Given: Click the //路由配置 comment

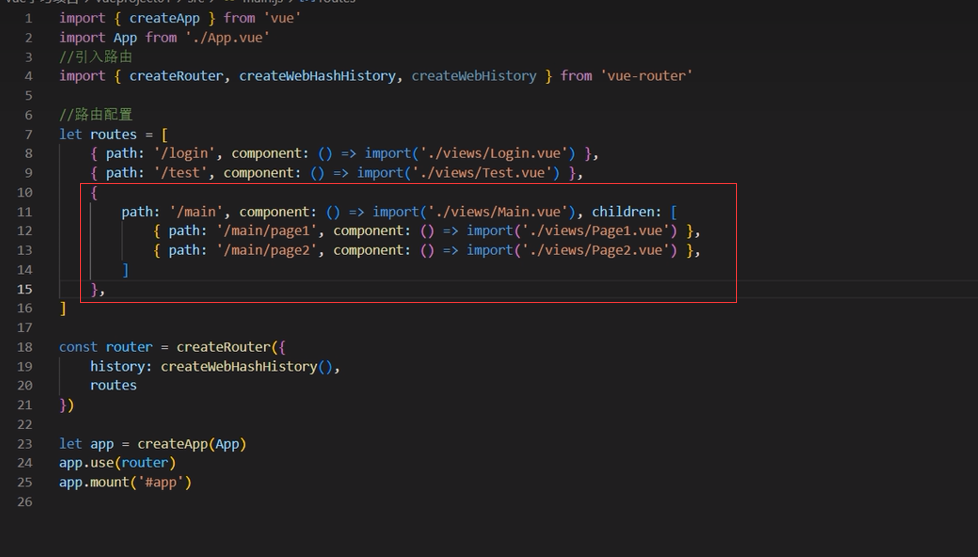Looking at the screenshot, I should [x=95, y=115].
